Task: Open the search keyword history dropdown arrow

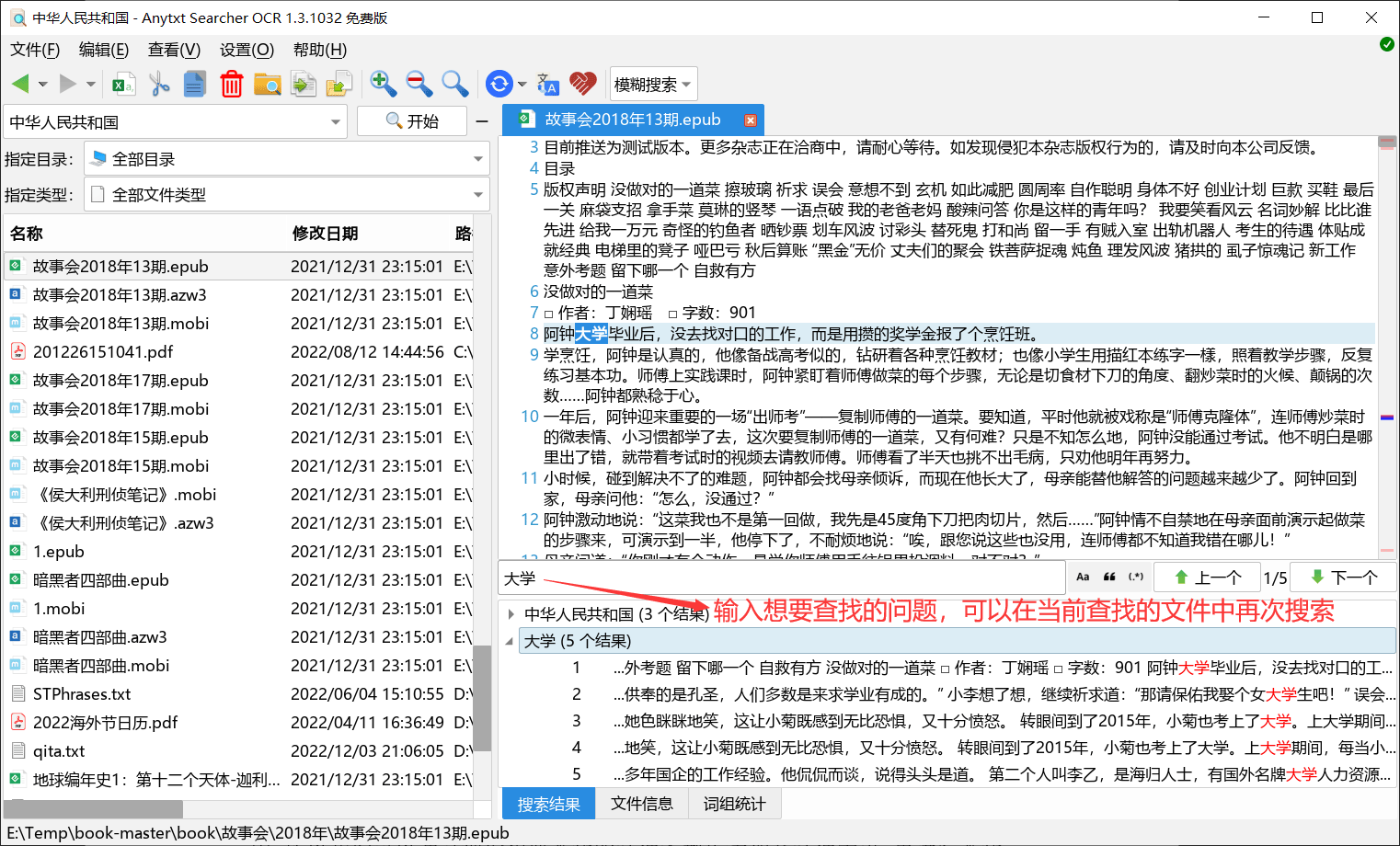Action: (x=336, y=121)
